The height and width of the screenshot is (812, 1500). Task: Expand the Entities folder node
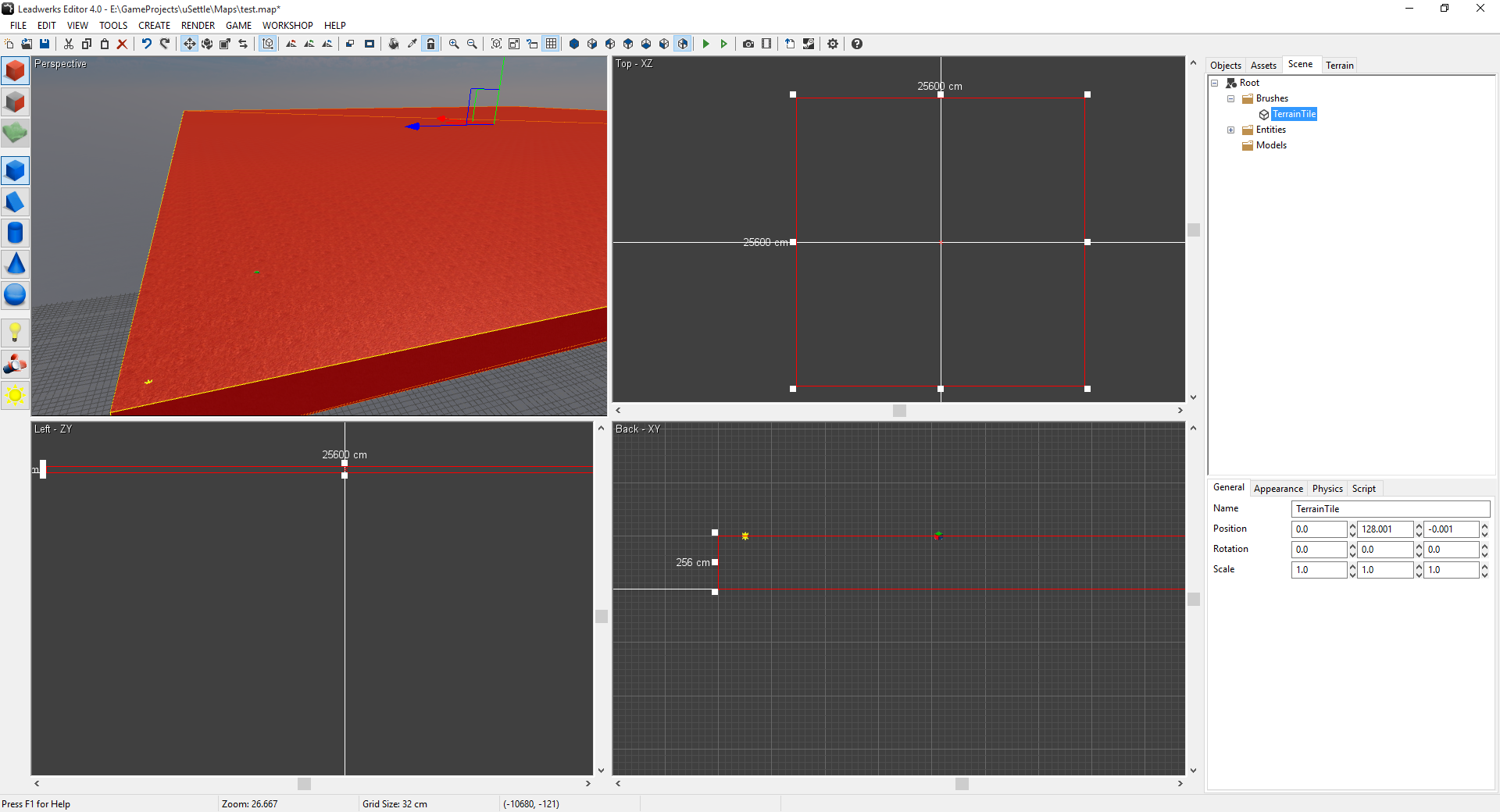coord(1230,130)
